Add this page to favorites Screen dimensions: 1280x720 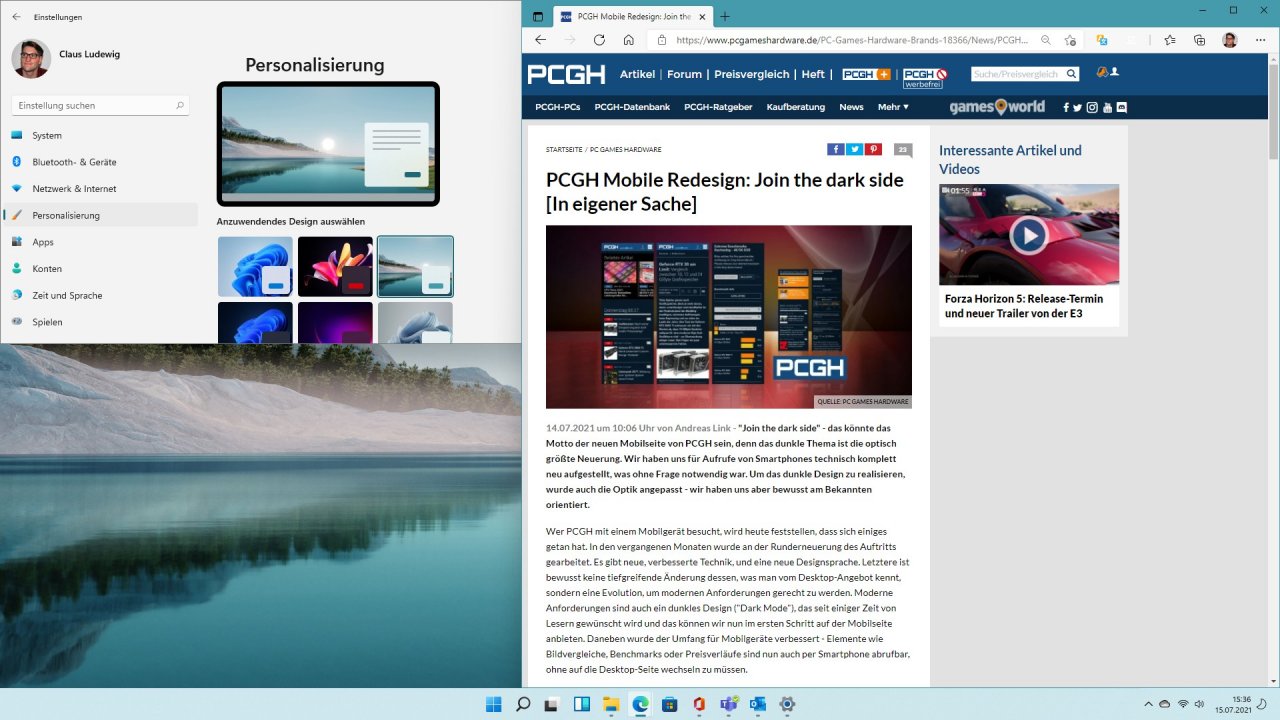coord(1070,40)
